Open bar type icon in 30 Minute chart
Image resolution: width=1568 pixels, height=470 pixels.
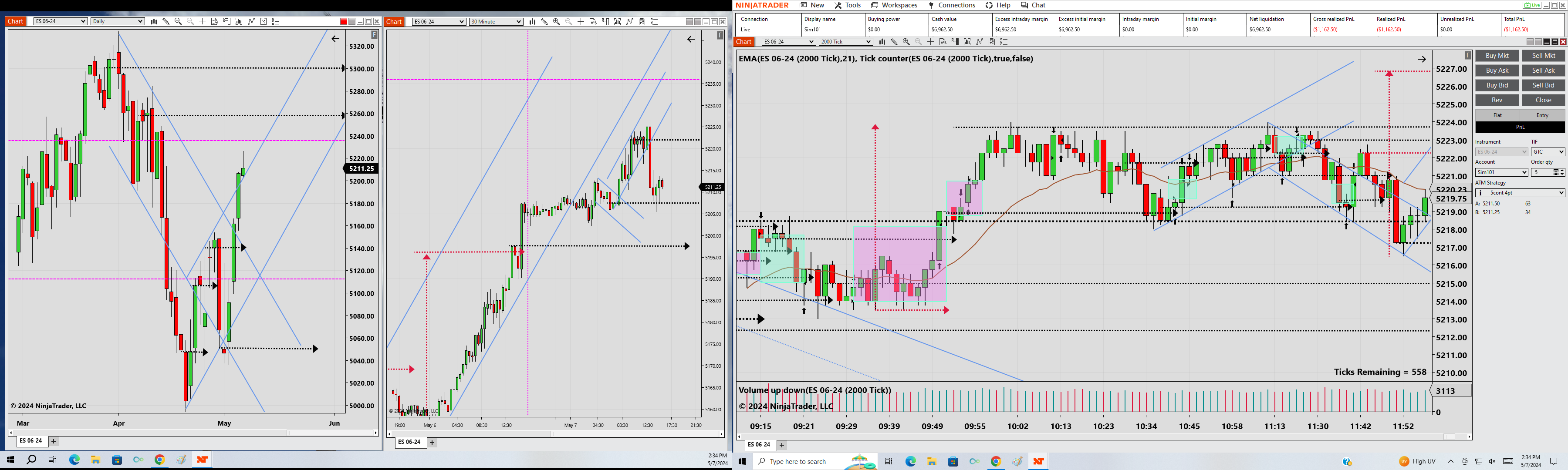(x=533, y=22)
